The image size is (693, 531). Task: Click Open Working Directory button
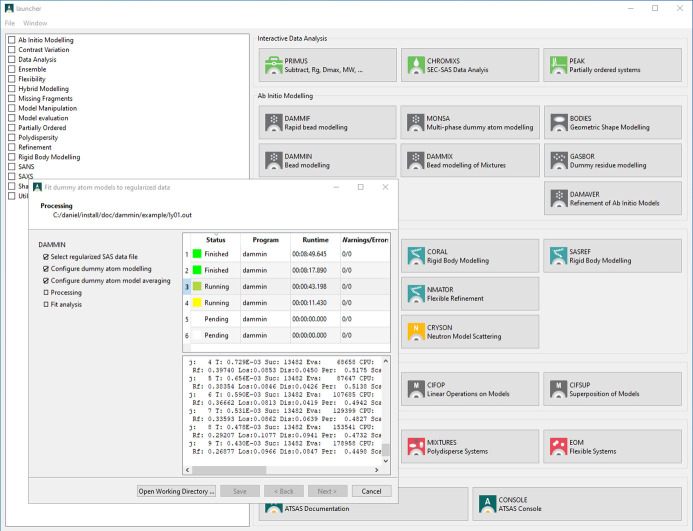pyautogui.click(x=177, y=491)
